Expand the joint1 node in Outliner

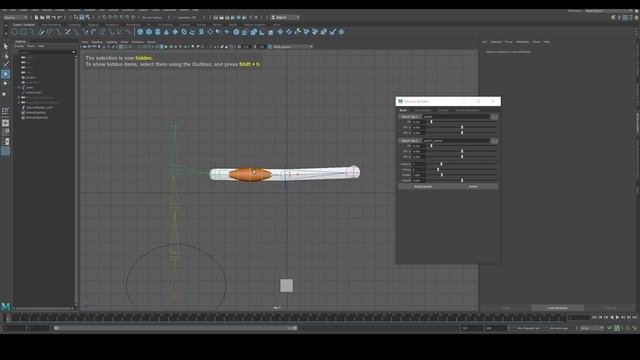(19, 87)
